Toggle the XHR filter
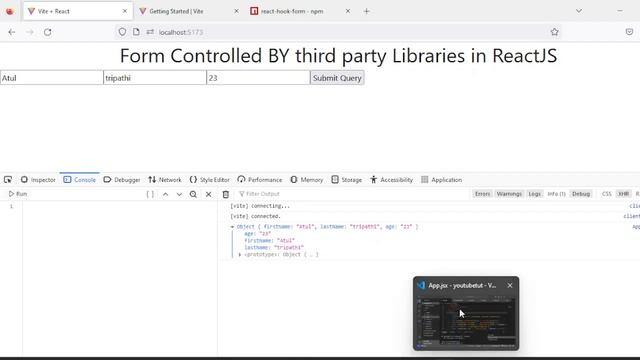This screenshot has width=640, height=360. 623,194
